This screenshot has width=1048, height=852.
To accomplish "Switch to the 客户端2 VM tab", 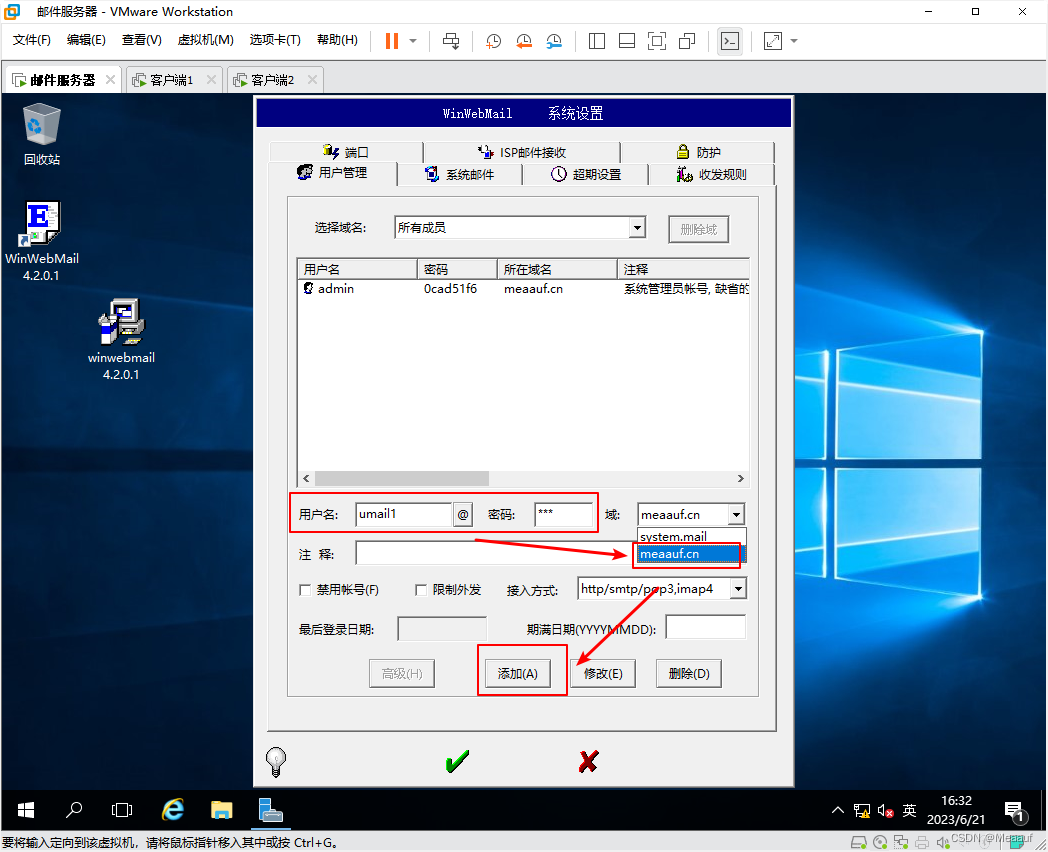I will pyautogui.click(x=273, y=80).
